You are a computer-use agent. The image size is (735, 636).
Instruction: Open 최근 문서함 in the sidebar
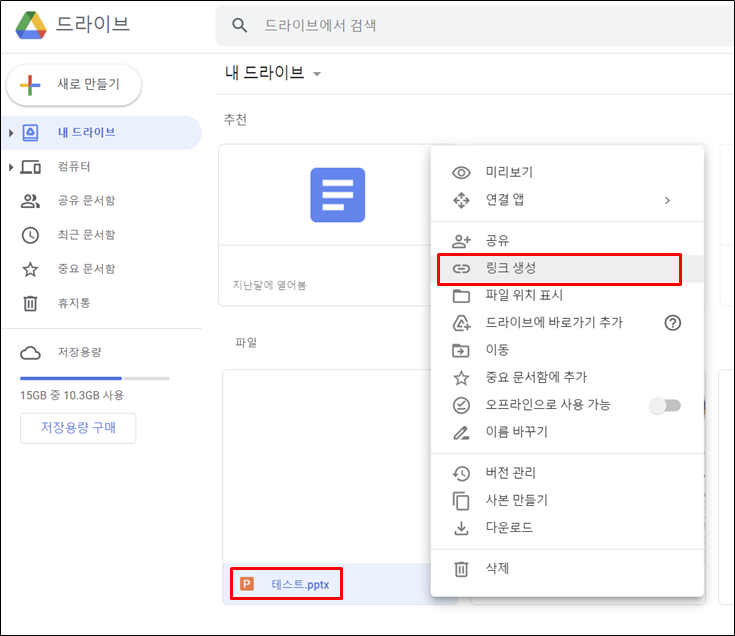tap(102, 235)
